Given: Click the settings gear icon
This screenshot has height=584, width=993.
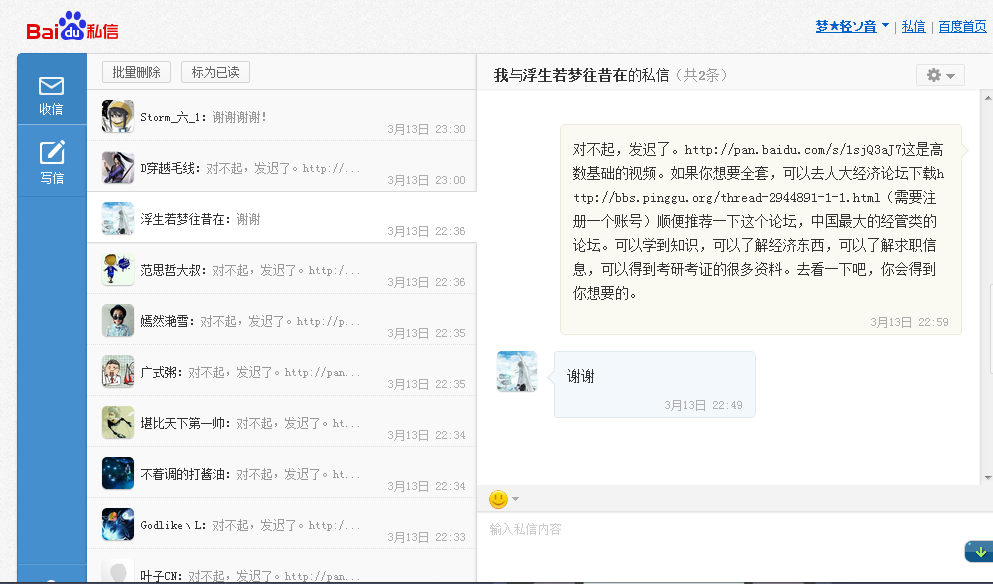Looking at the screenshot, I should coord(934,75).
